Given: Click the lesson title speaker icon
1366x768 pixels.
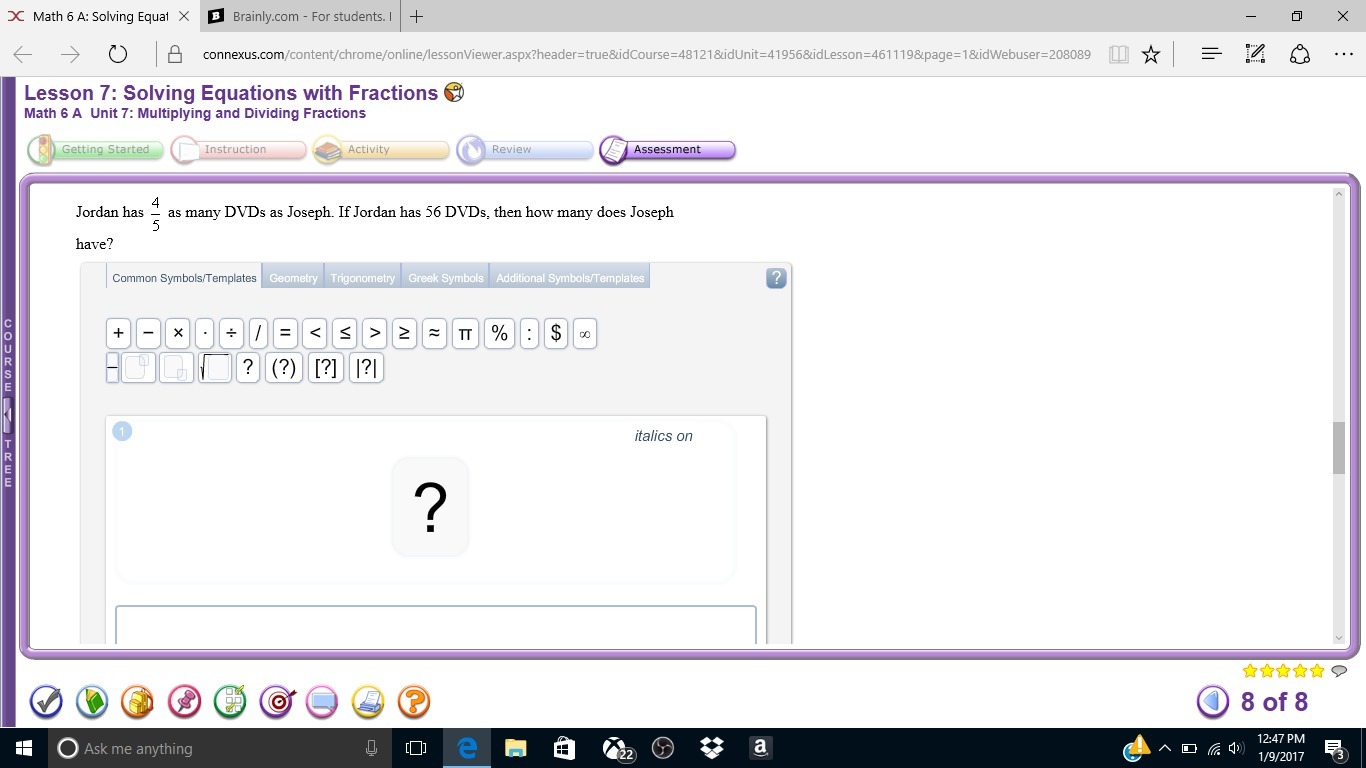Looking at the screenshot, I should pos(454,93).
